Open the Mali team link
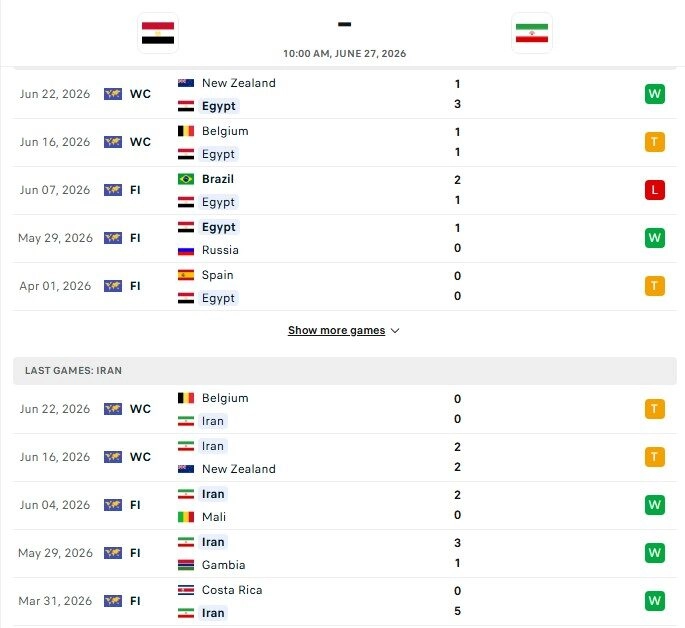The image size is (685, 628). 214,517
